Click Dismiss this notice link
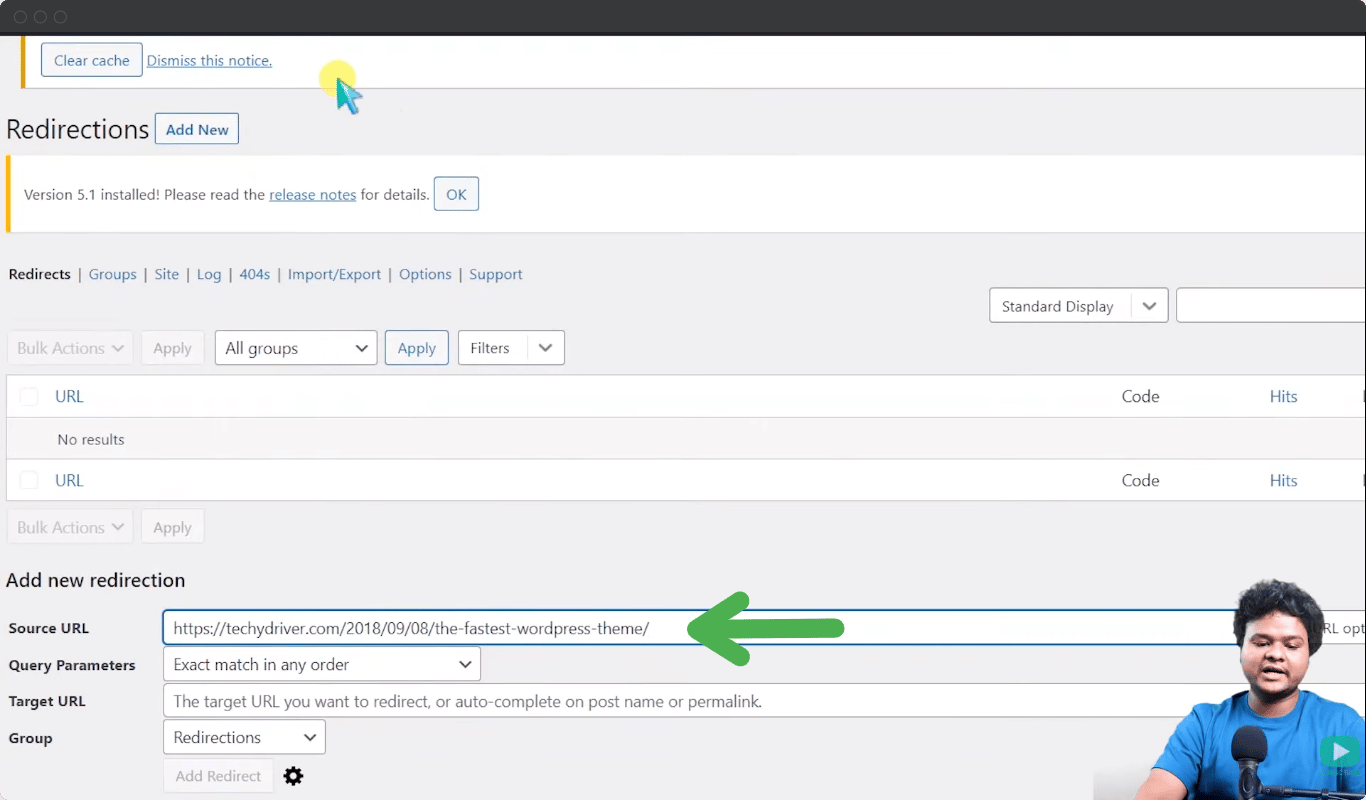Screen dimensions: 1366x800 [209, 61]
